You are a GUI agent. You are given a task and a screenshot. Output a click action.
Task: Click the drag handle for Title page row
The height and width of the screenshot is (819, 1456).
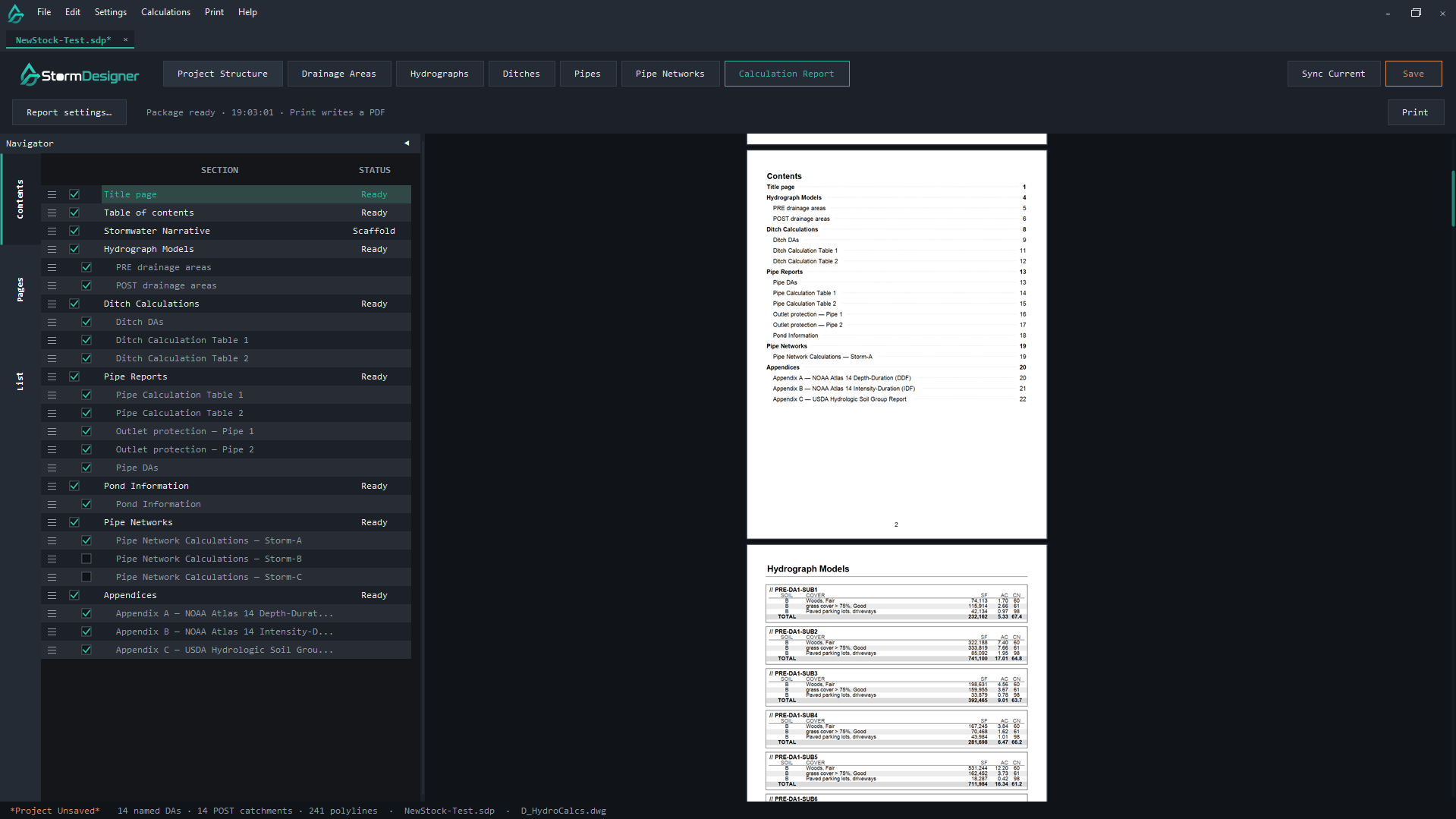52,194
